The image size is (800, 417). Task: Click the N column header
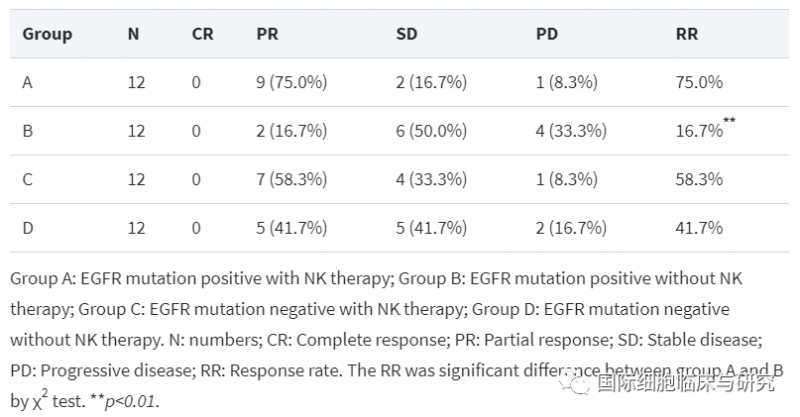[133, 34]
